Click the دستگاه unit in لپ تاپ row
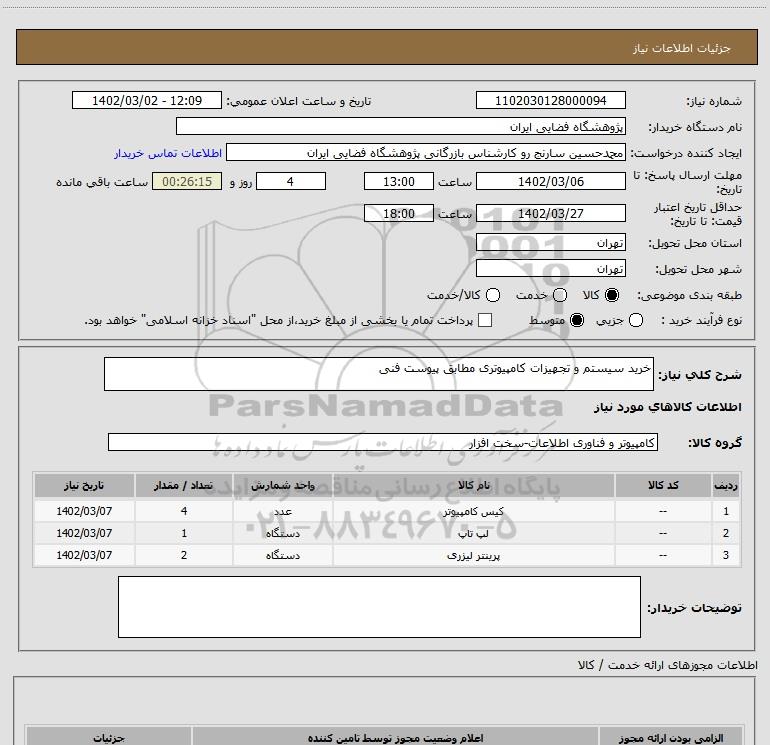Screen dimensions: 770x745 pyautogui.click(x=283, y=533)
